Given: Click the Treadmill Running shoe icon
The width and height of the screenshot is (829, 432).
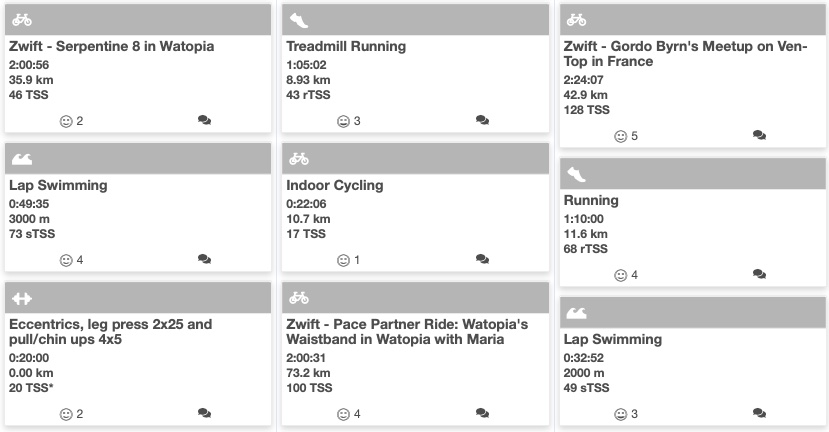Looking at the screenshot, I should 299,20.
